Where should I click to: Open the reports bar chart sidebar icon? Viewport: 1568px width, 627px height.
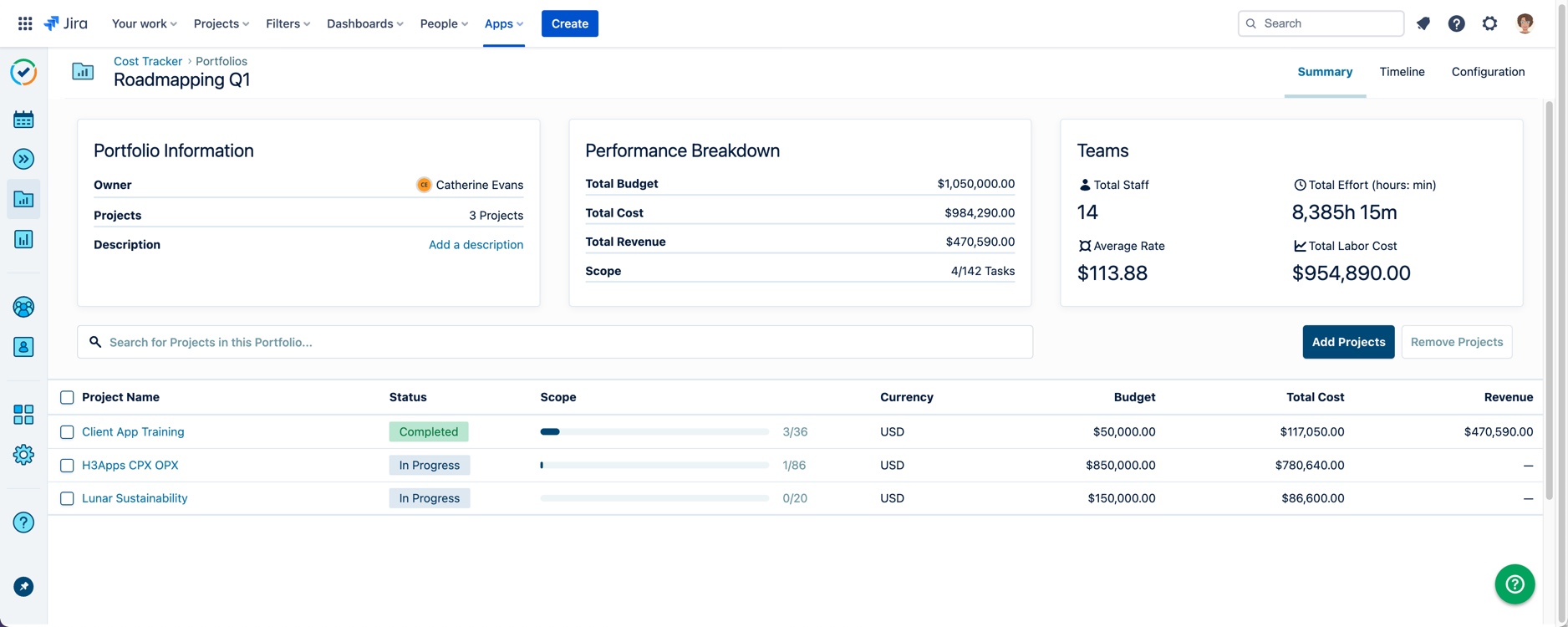click(x=23, y=239)
